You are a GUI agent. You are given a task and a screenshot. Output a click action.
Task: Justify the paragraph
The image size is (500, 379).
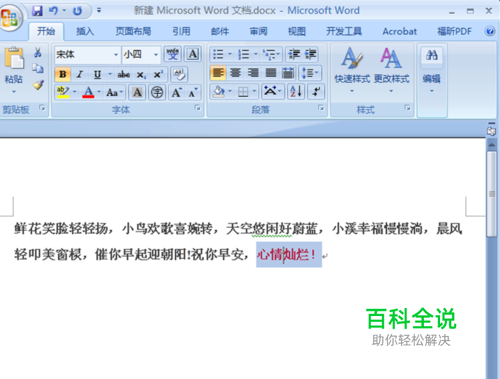(270, 73)
